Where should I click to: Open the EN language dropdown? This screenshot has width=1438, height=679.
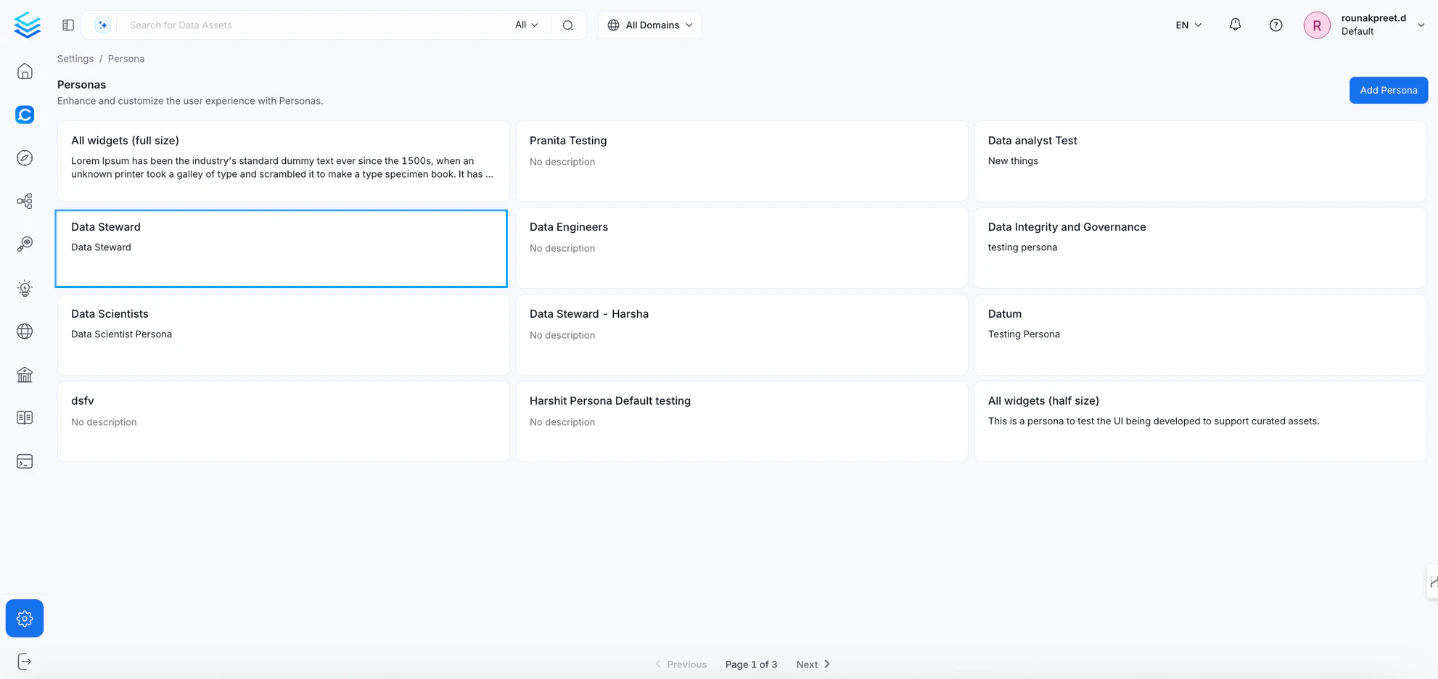pyautogui.click(x=1189, y=25)
